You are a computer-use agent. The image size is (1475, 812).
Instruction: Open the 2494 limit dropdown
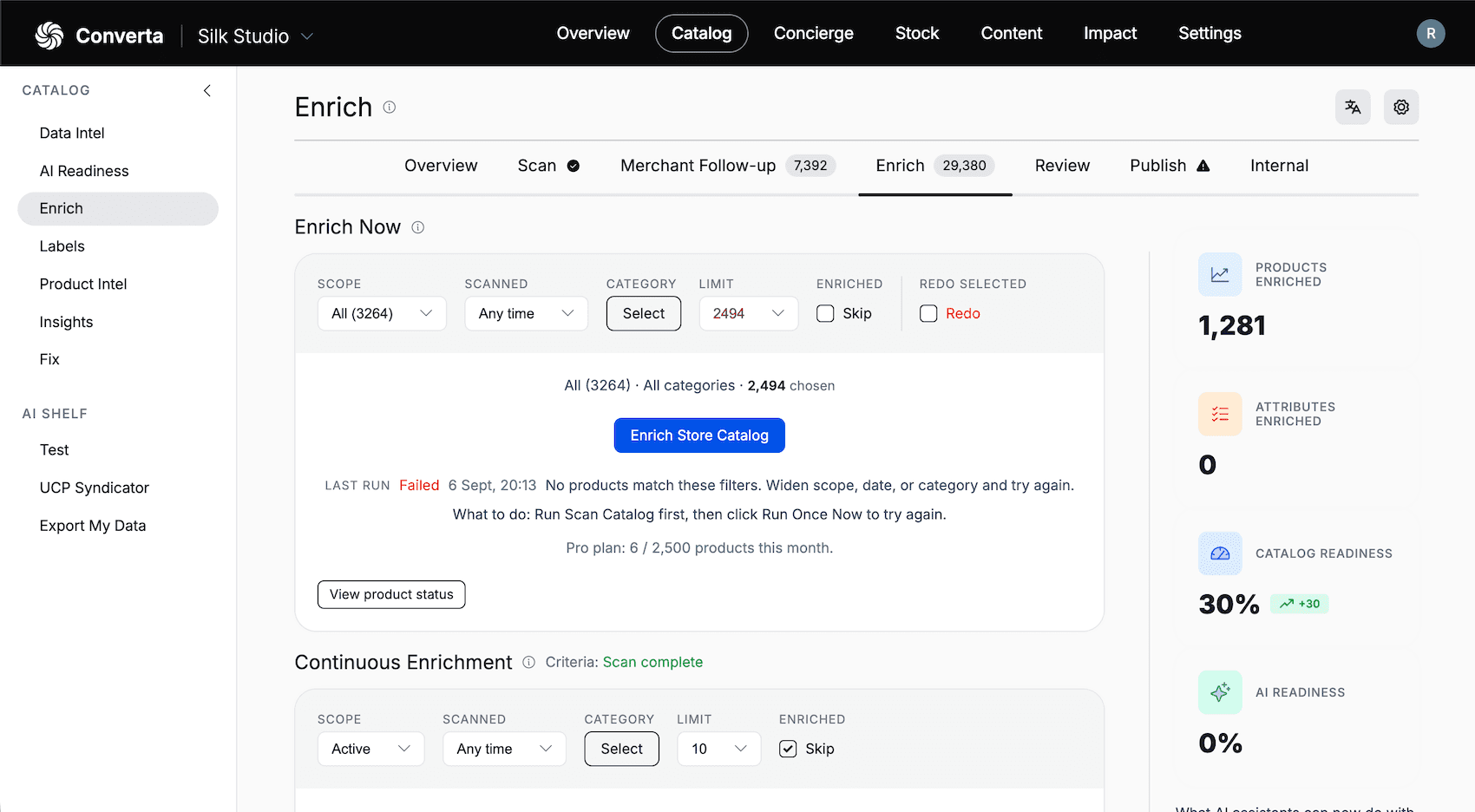[749, 313]
